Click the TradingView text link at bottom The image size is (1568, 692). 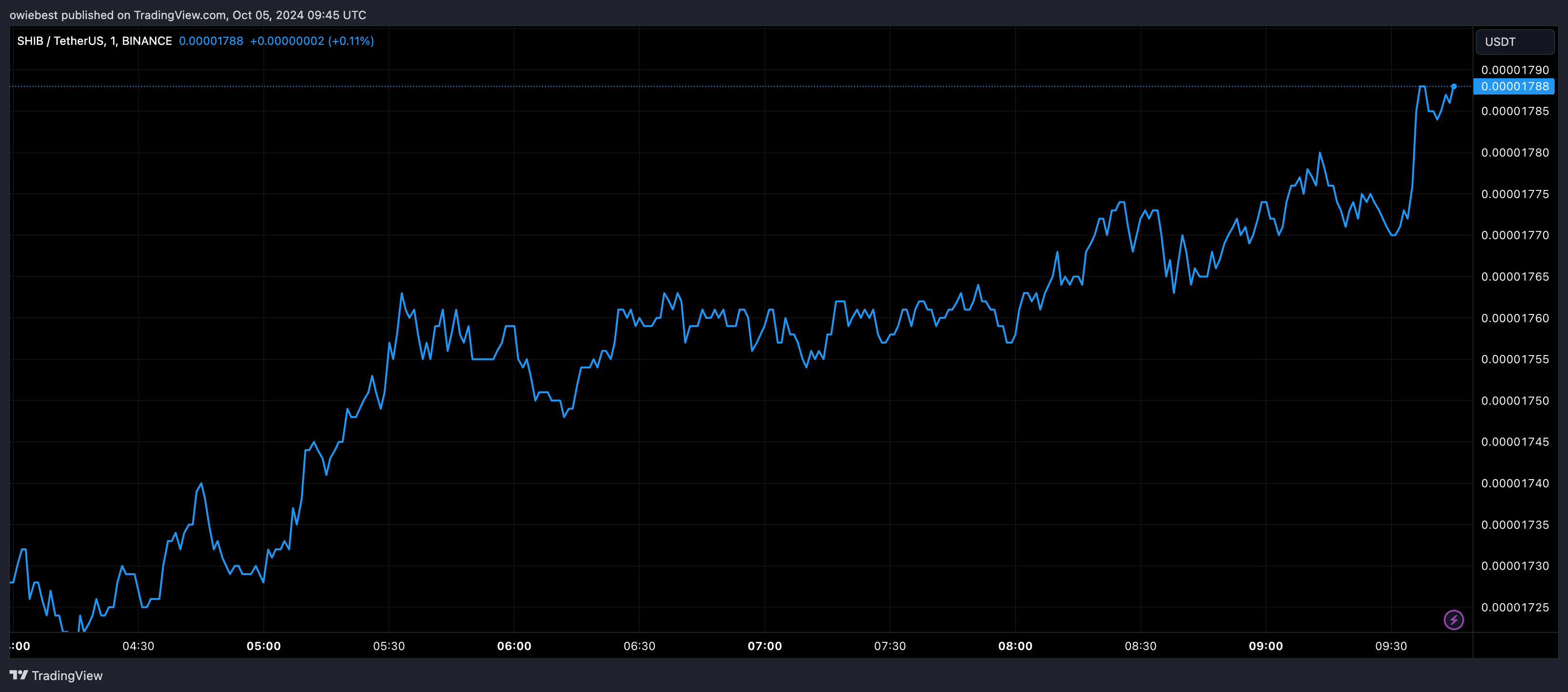point(67,676)
